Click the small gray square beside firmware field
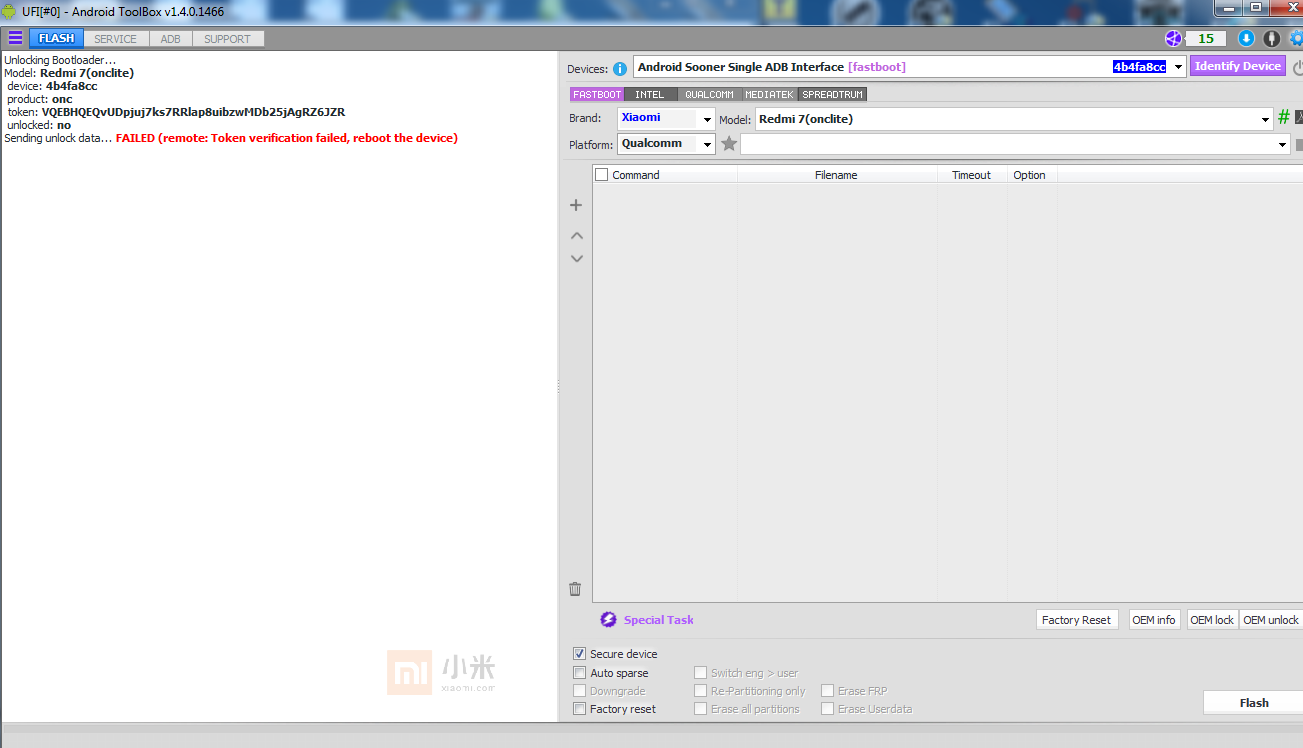The image size is (1303, 748). click(x=1299, y=145)
